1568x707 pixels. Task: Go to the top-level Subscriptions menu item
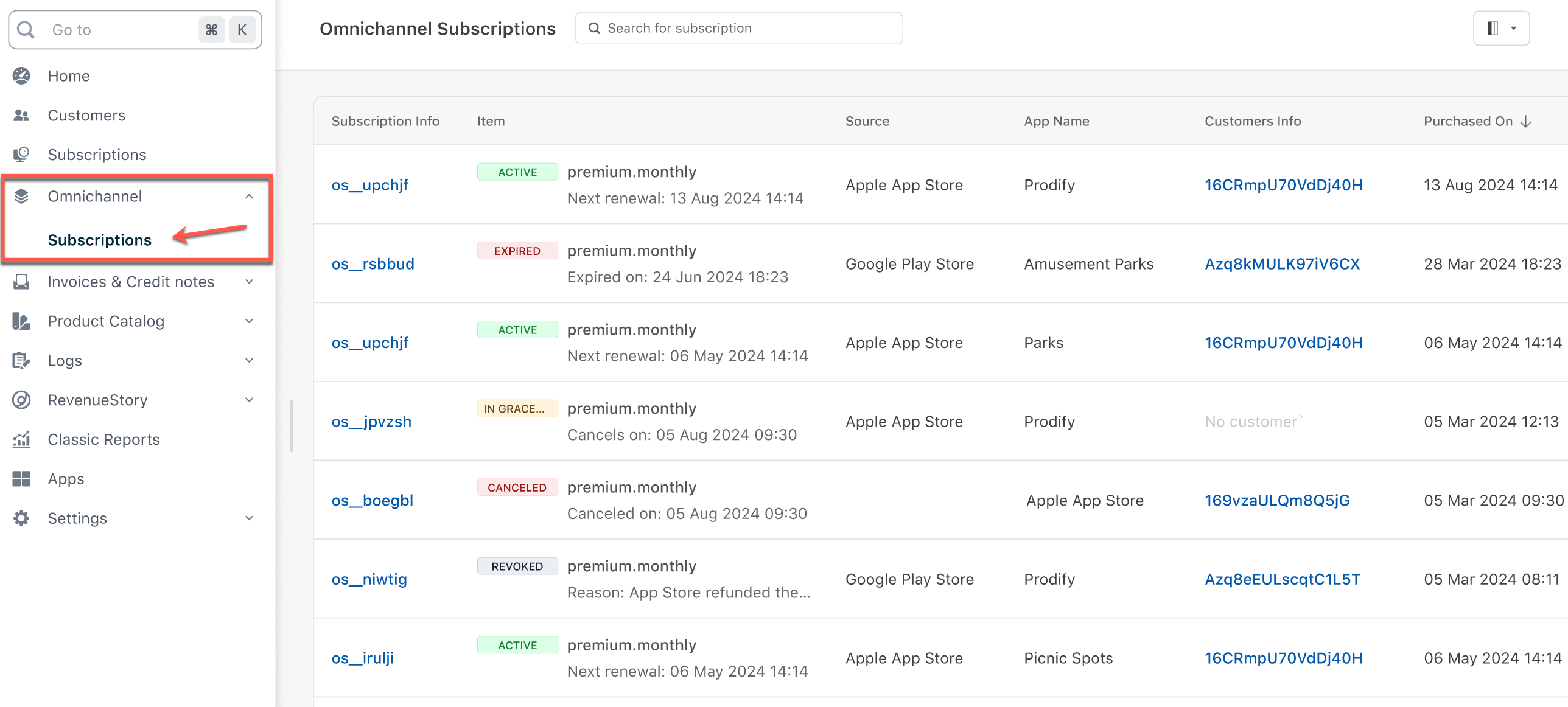[97, 155]
